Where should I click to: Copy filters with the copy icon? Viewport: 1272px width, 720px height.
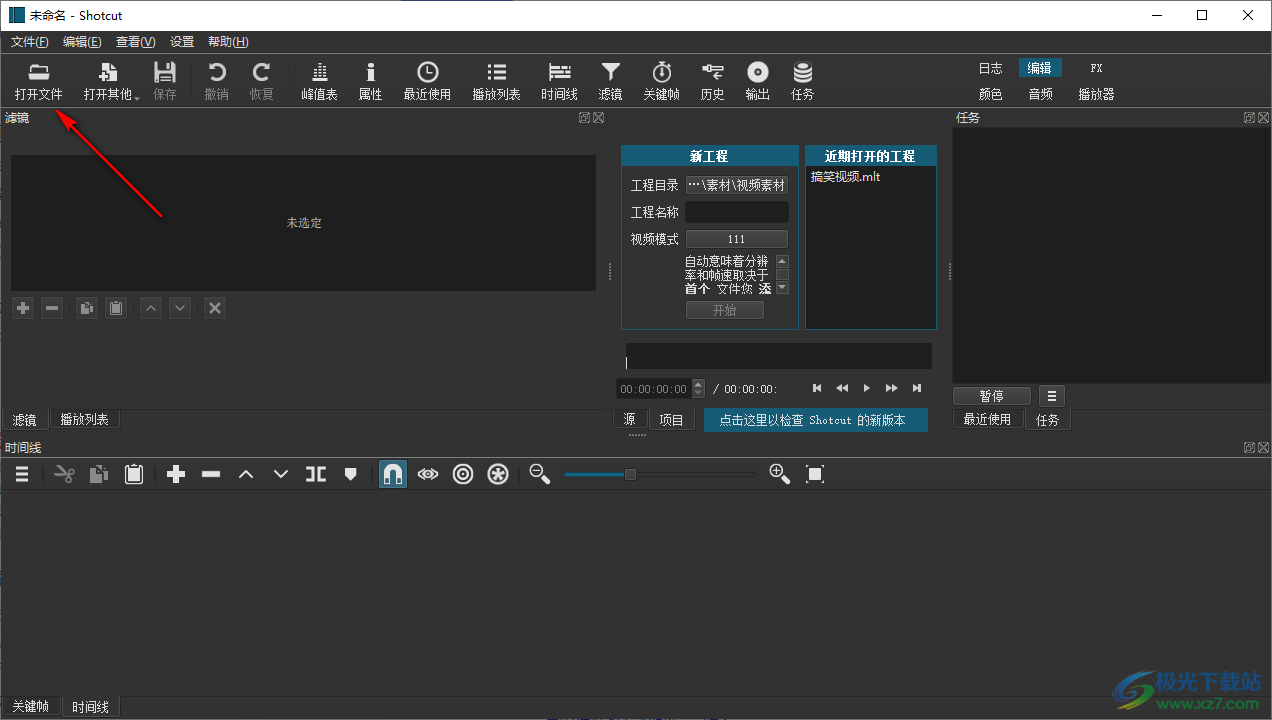click(x=87, y=308)
